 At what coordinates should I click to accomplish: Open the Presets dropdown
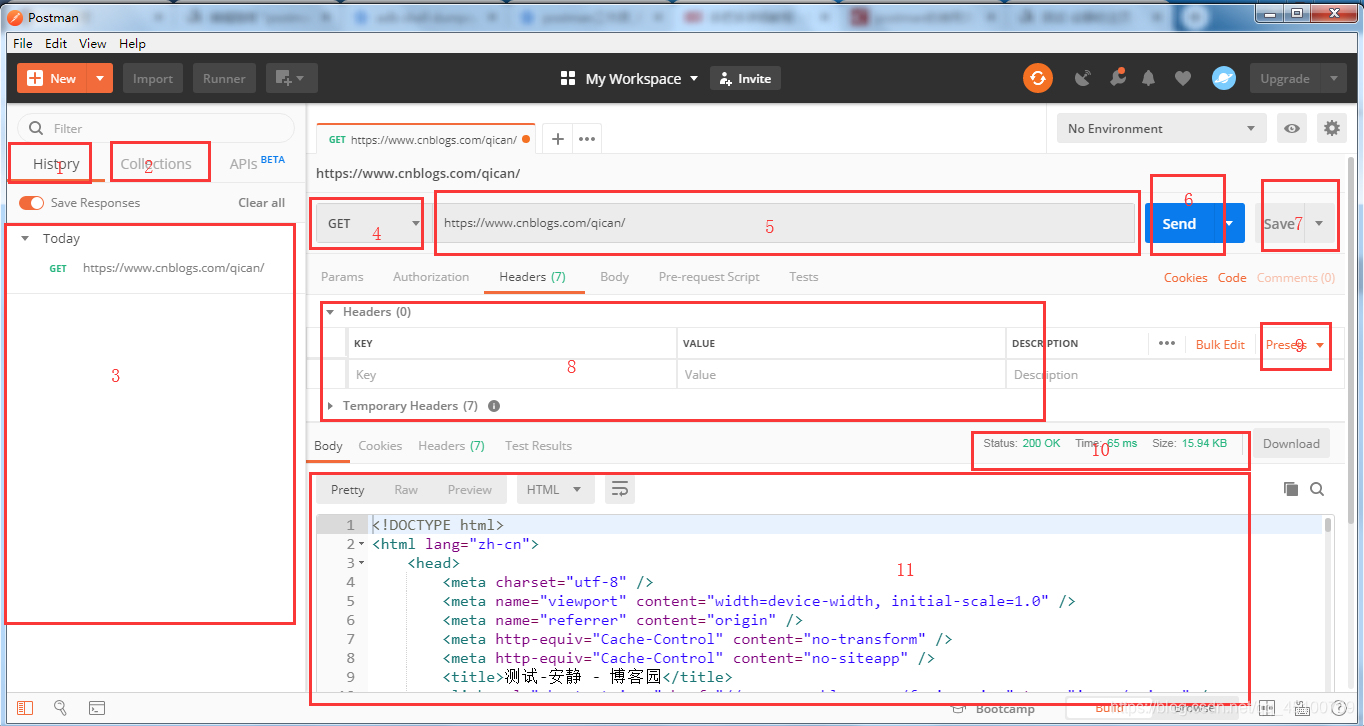pyautogui.click(x=1295, y=344)
